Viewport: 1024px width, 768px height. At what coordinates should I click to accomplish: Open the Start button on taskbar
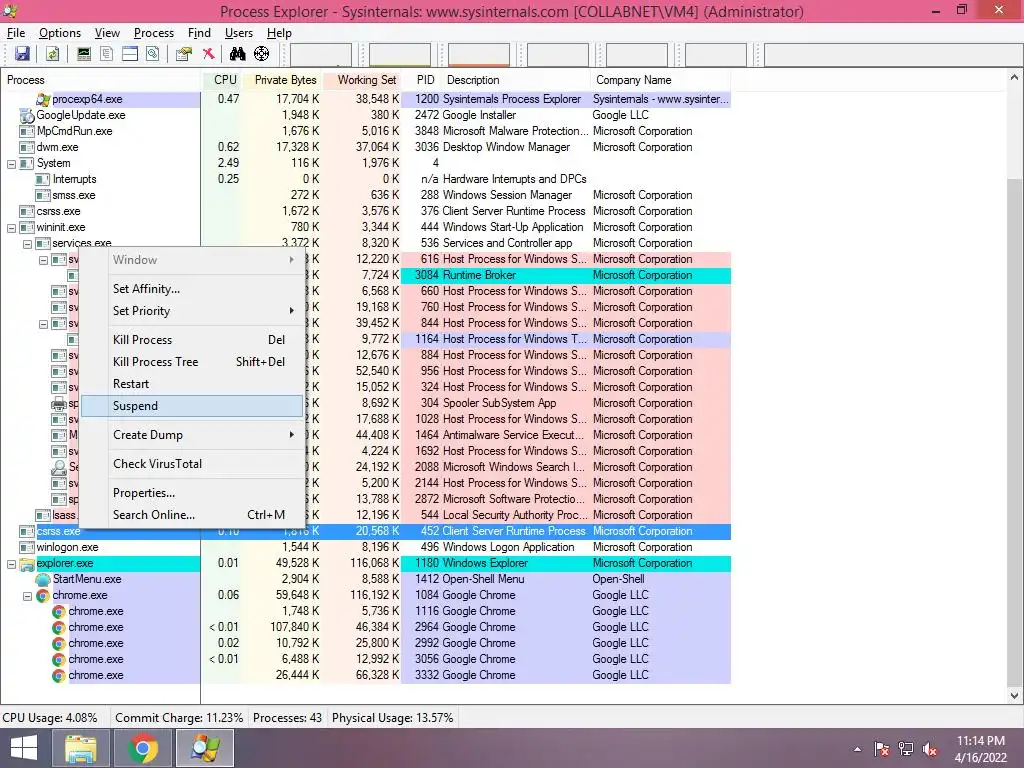[24, 748]
